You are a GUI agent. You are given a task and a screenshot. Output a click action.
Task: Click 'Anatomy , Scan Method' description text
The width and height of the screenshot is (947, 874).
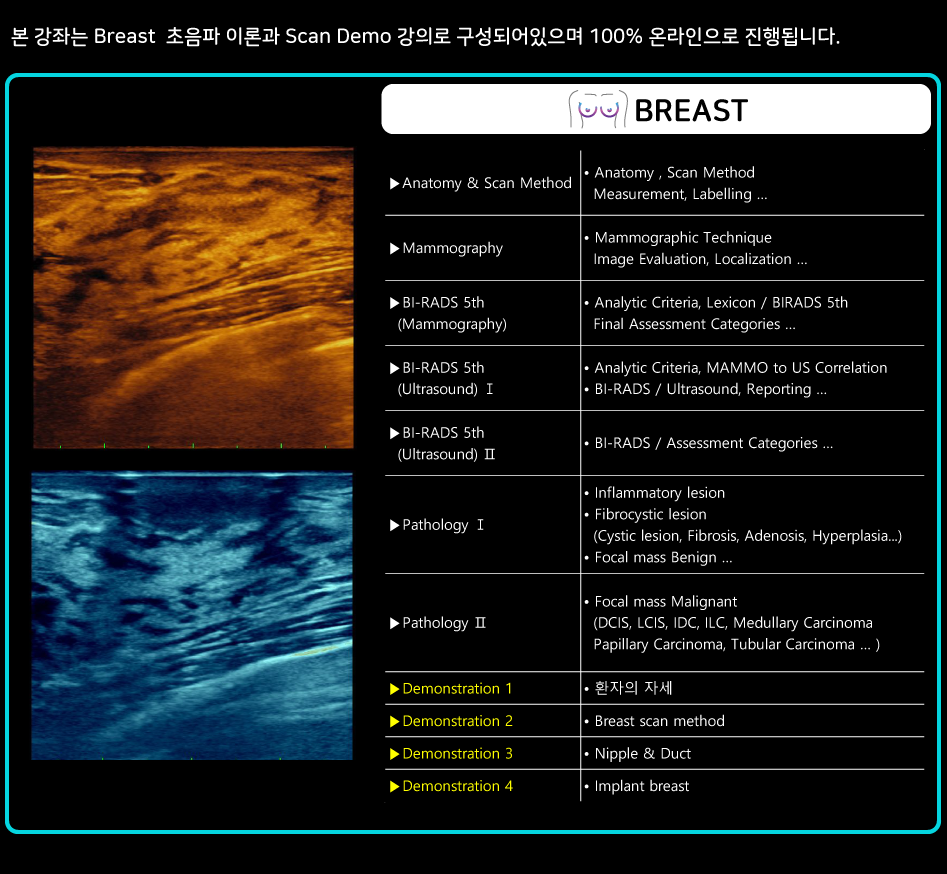point(675,173)
